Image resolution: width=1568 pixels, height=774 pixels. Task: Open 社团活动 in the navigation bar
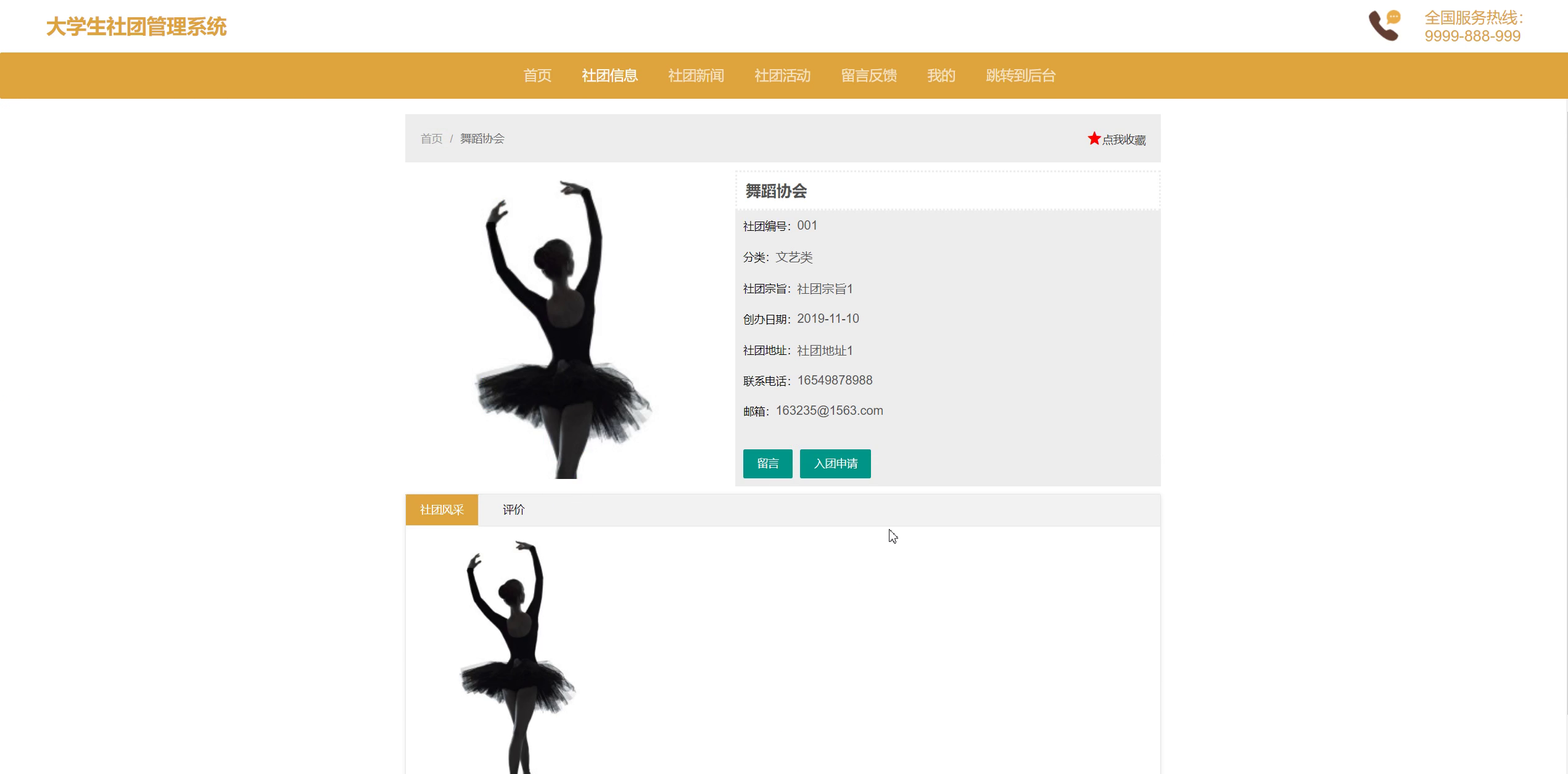[782, 75]
